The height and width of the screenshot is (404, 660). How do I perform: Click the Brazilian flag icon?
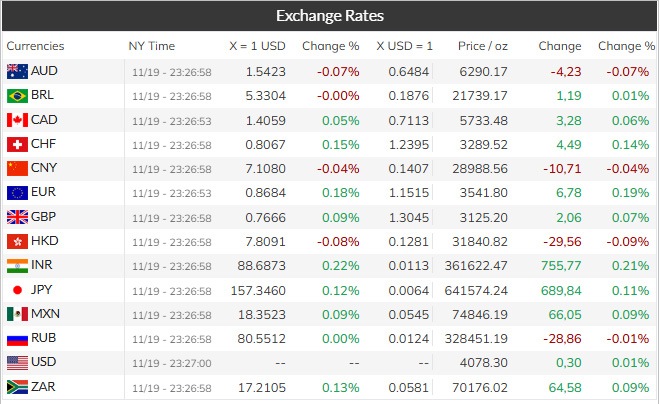[17, 96]
